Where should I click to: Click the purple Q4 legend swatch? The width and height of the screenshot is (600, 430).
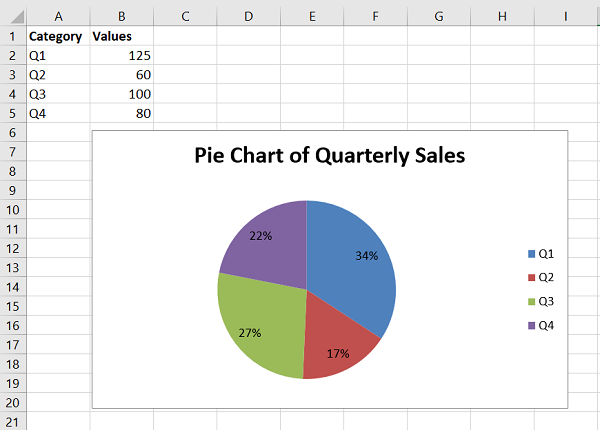530,326
